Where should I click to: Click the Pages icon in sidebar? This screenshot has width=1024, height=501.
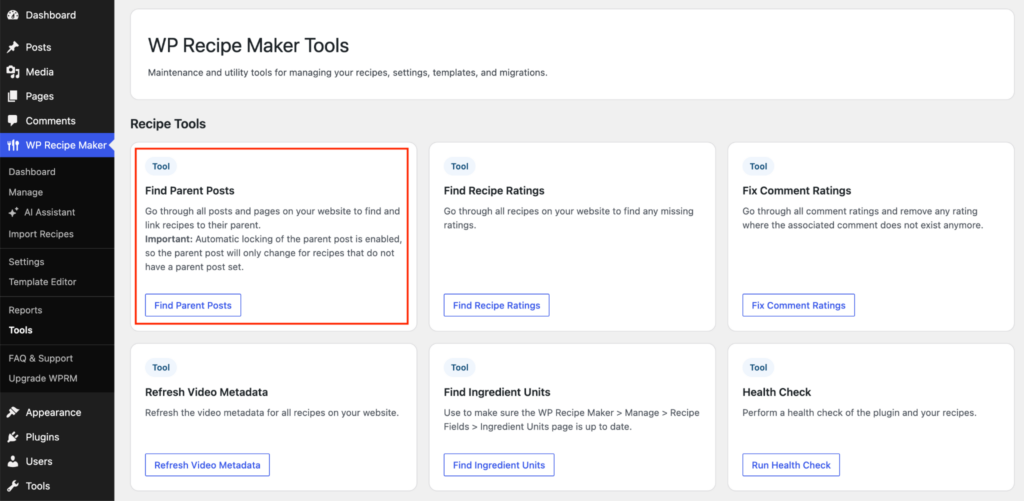click(x=12, y=96)
